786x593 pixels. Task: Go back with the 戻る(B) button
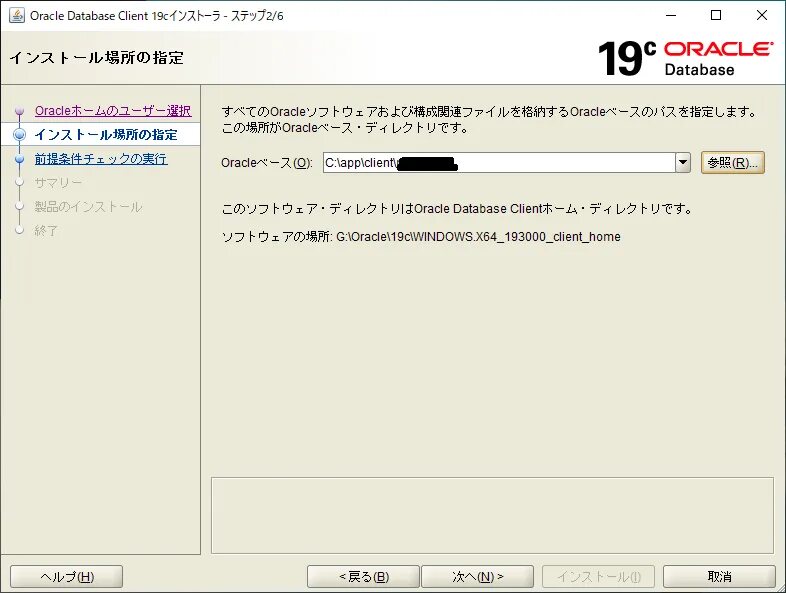click(363, 577)
